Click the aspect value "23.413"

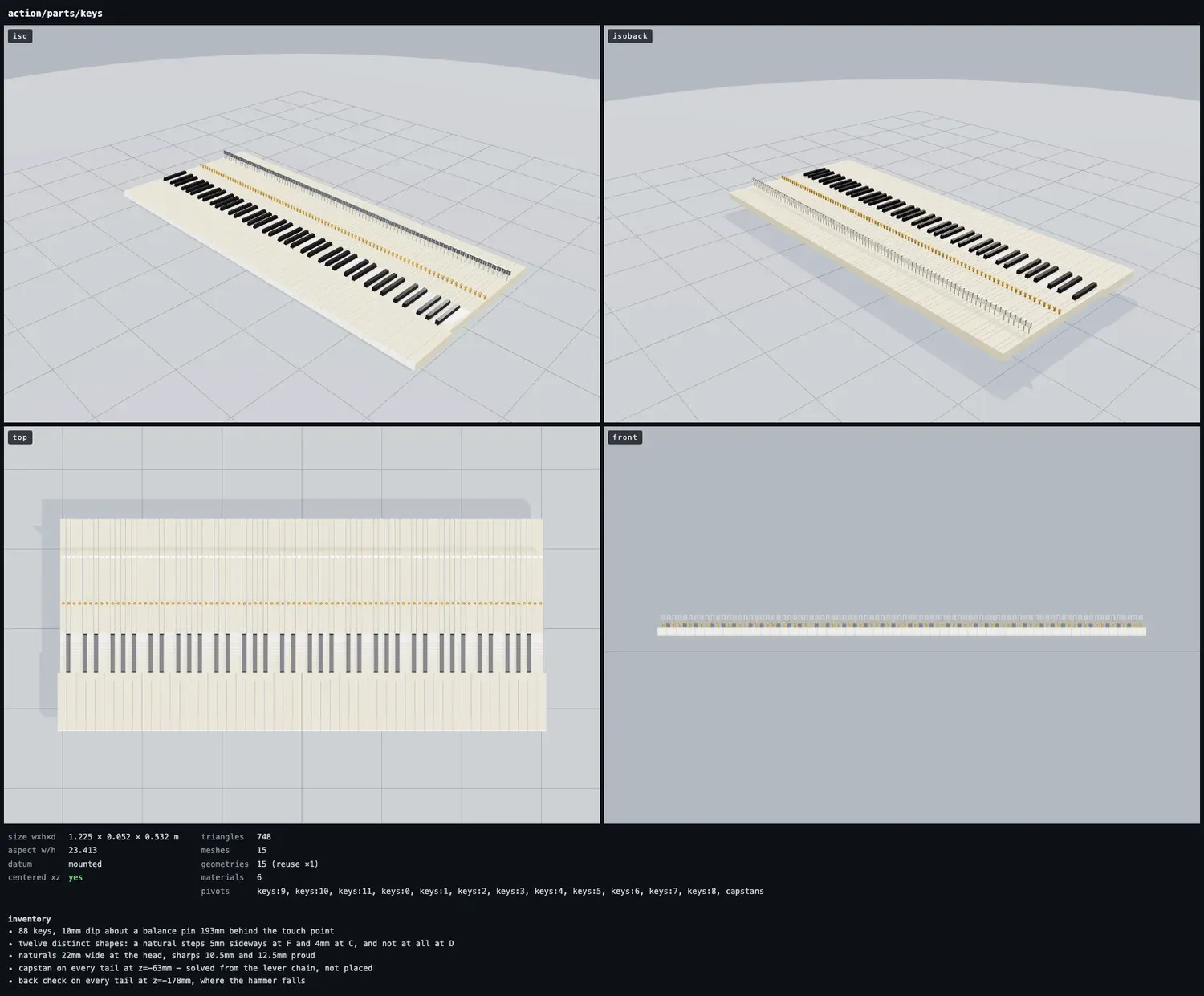(x=83, y=851)
